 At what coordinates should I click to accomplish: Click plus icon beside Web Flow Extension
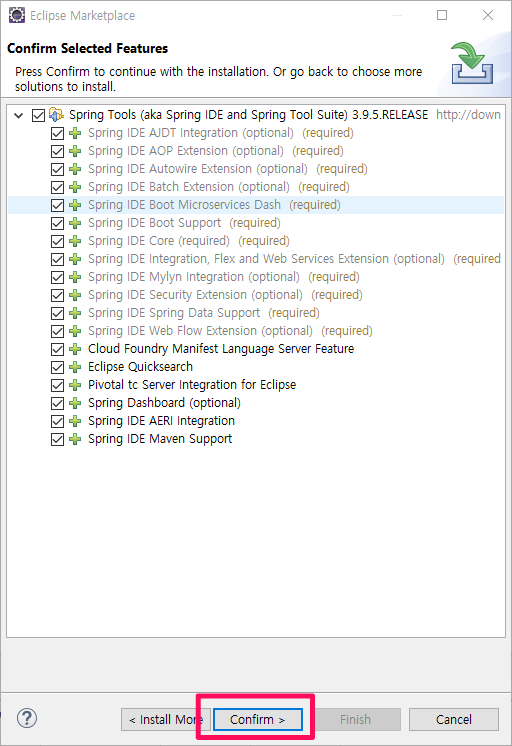click(75, 331)
